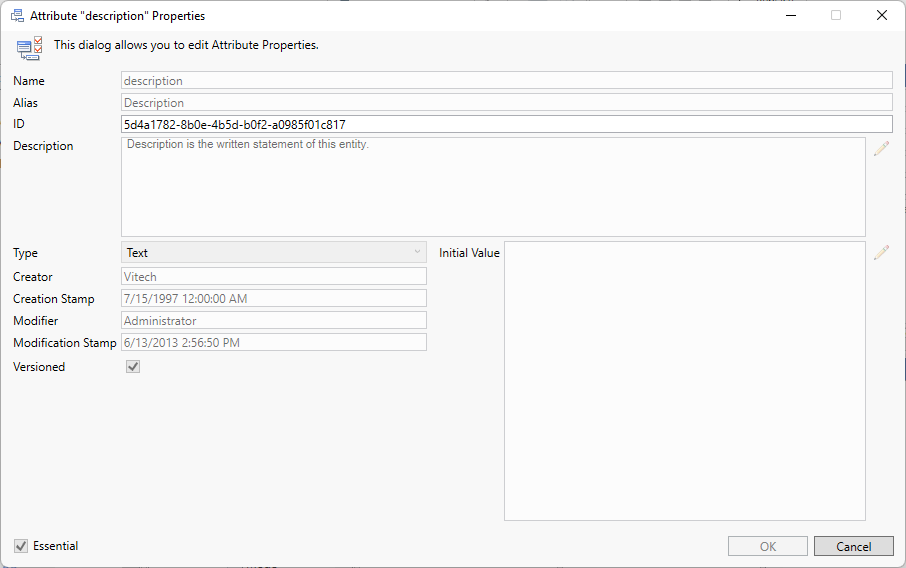Click inside the Initial Value text area

(x=684, y=381)
